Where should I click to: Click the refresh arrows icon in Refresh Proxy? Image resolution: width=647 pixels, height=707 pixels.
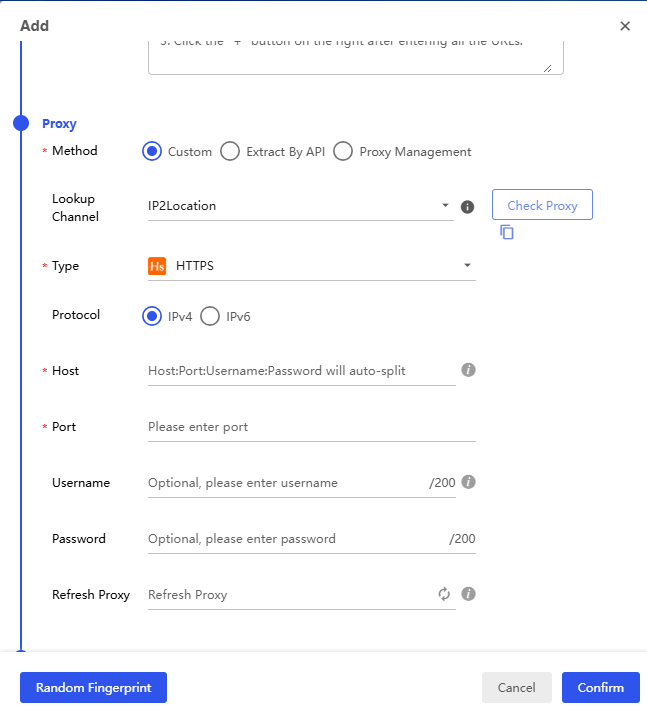tap(444, 594)
